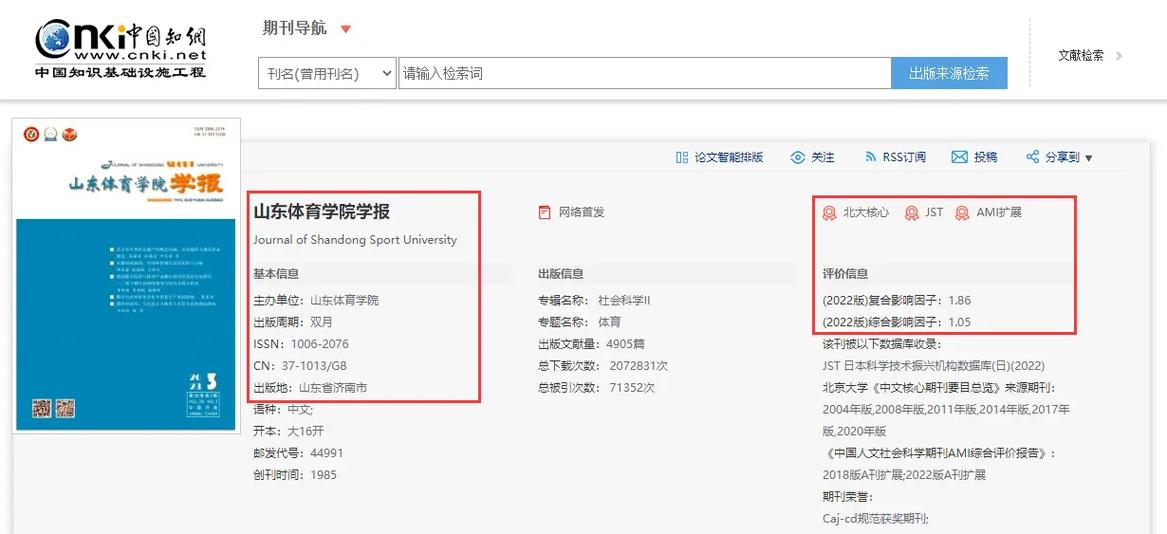This screenshot has width=1167, height=534.
Task: Click the RSS订阅 feed icon
Action: (x=871, y=157)
